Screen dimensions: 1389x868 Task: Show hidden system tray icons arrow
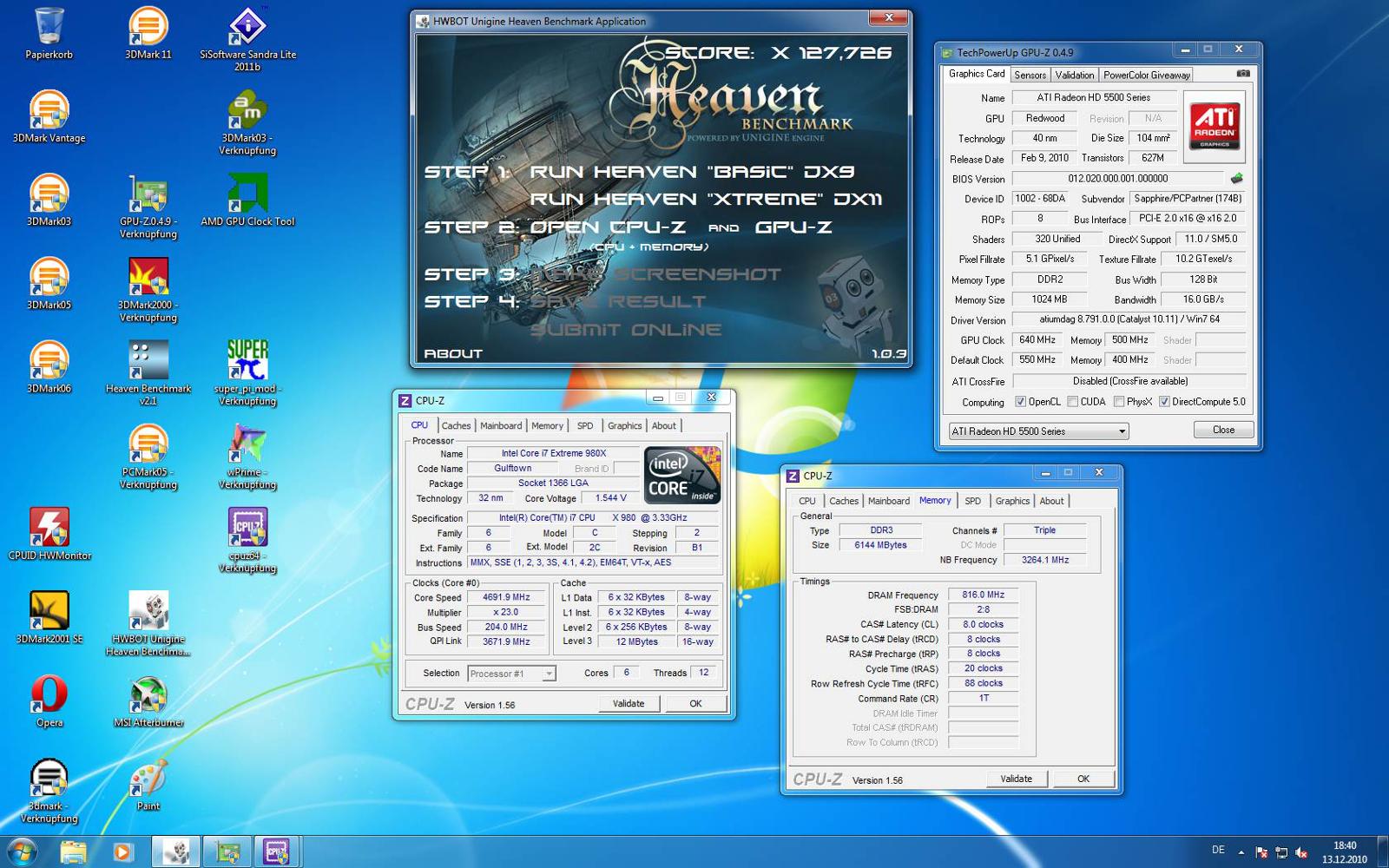(x=1241, y=852)
